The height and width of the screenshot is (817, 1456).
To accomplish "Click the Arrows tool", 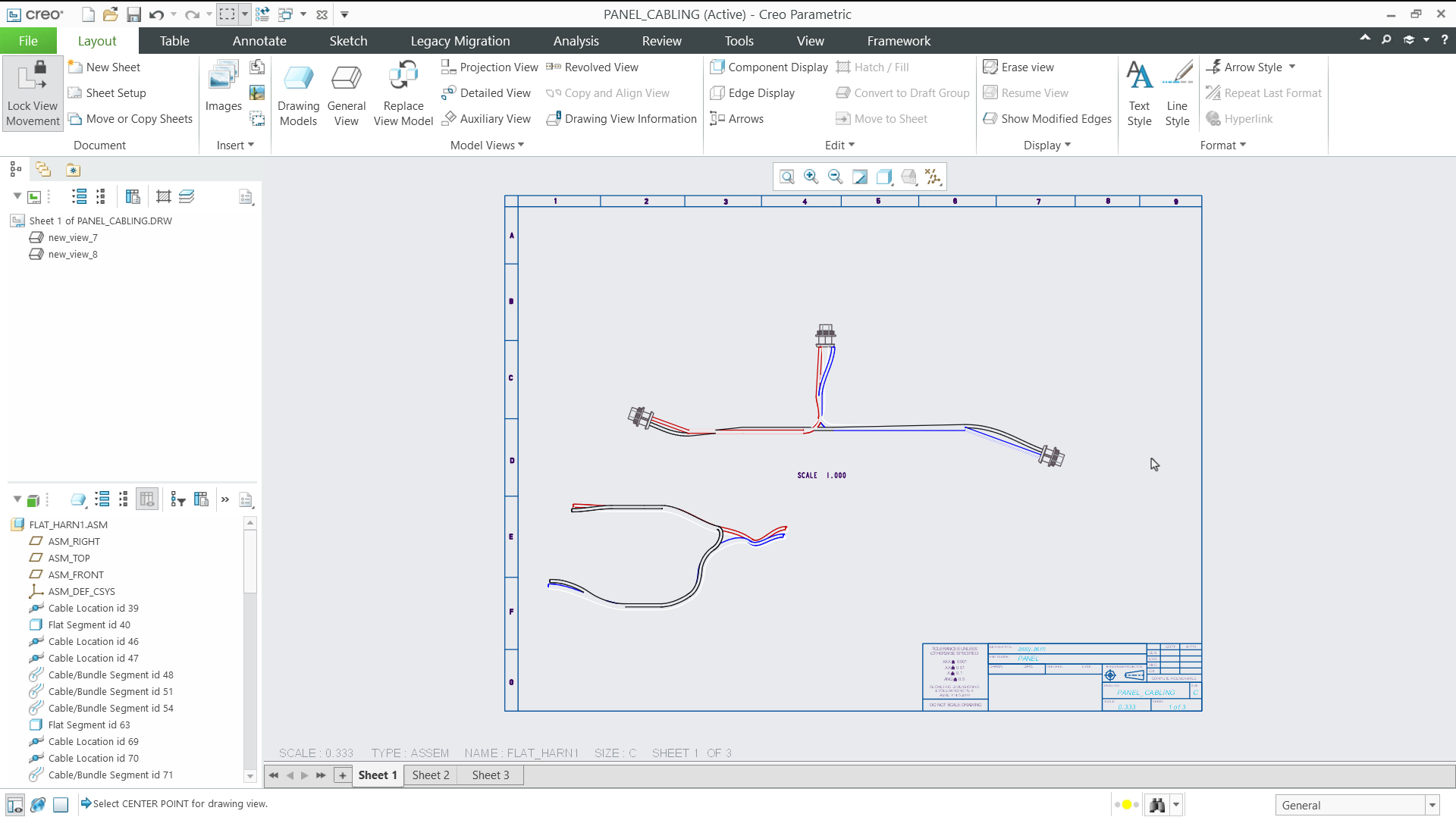I will (x=737, y=119).
